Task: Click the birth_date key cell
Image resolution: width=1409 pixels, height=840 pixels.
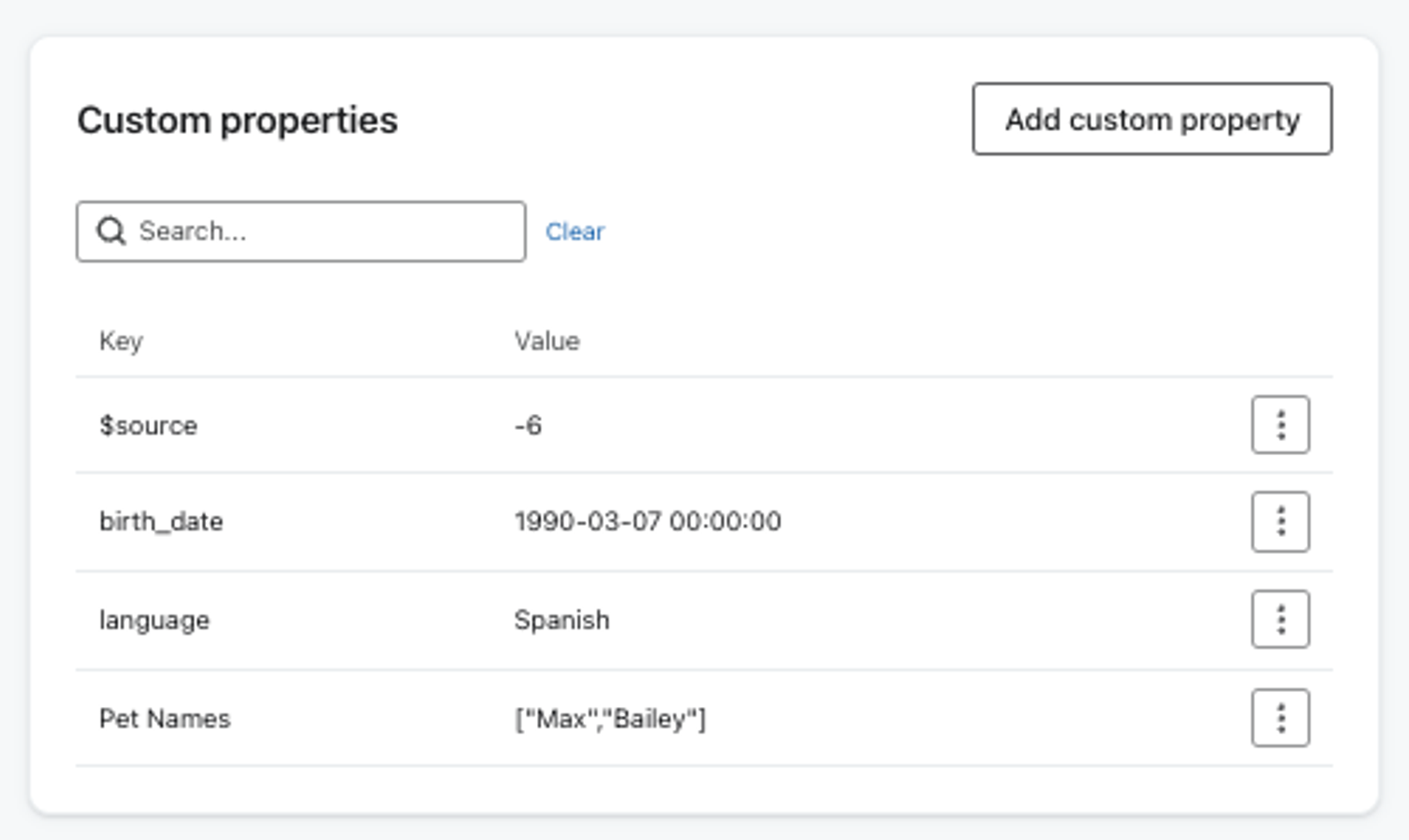Action: 161,521
